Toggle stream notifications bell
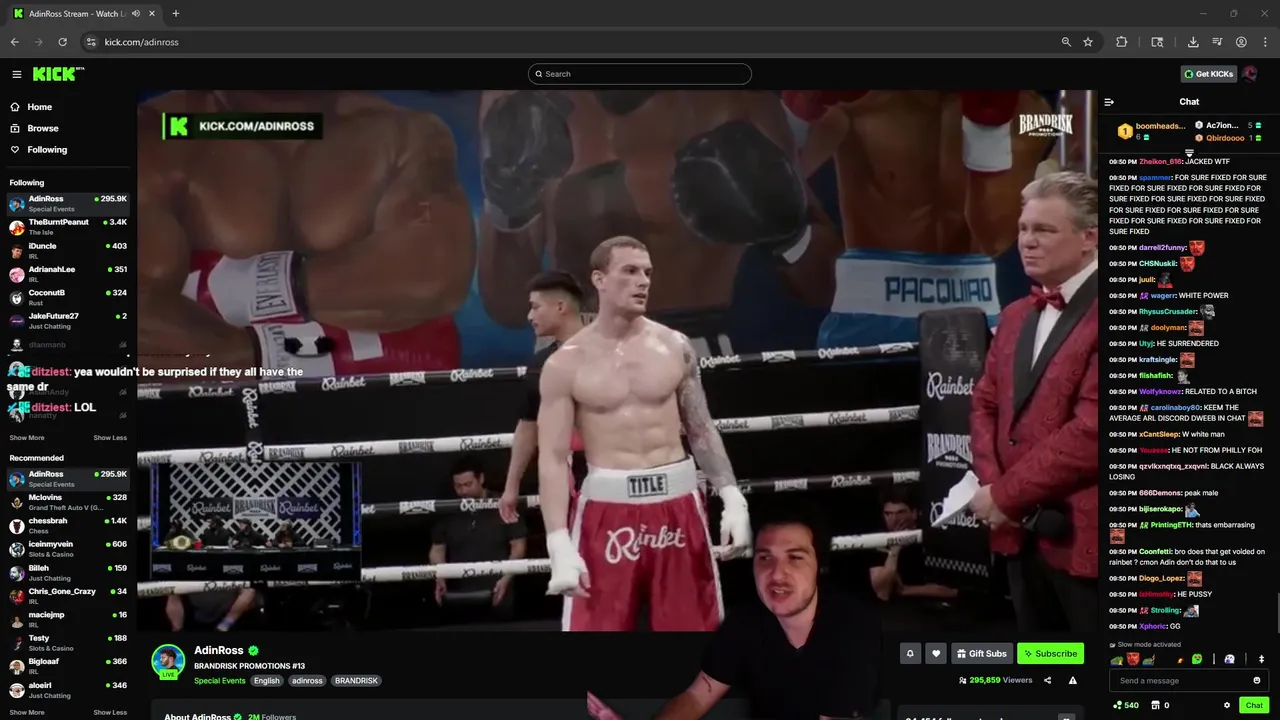Viewport: 1280px width, 720px height. (910, 653)
